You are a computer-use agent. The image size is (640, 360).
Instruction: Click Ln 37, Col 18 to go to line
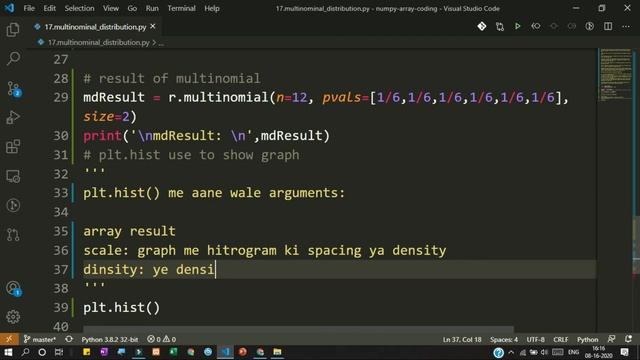(x=462, y=339)
